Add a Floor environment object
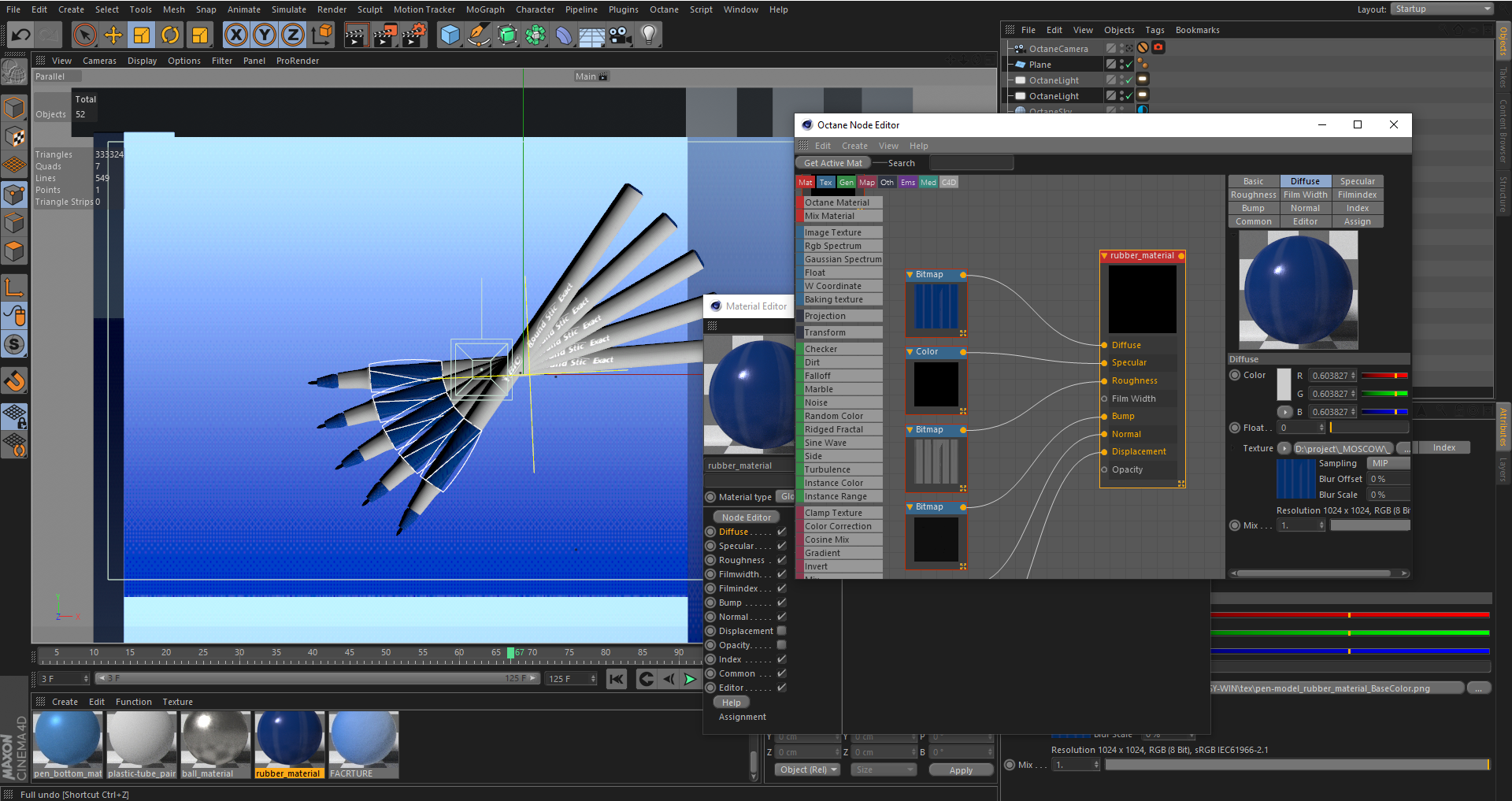The image size is (1512, 801). click(x=592, y=35)
